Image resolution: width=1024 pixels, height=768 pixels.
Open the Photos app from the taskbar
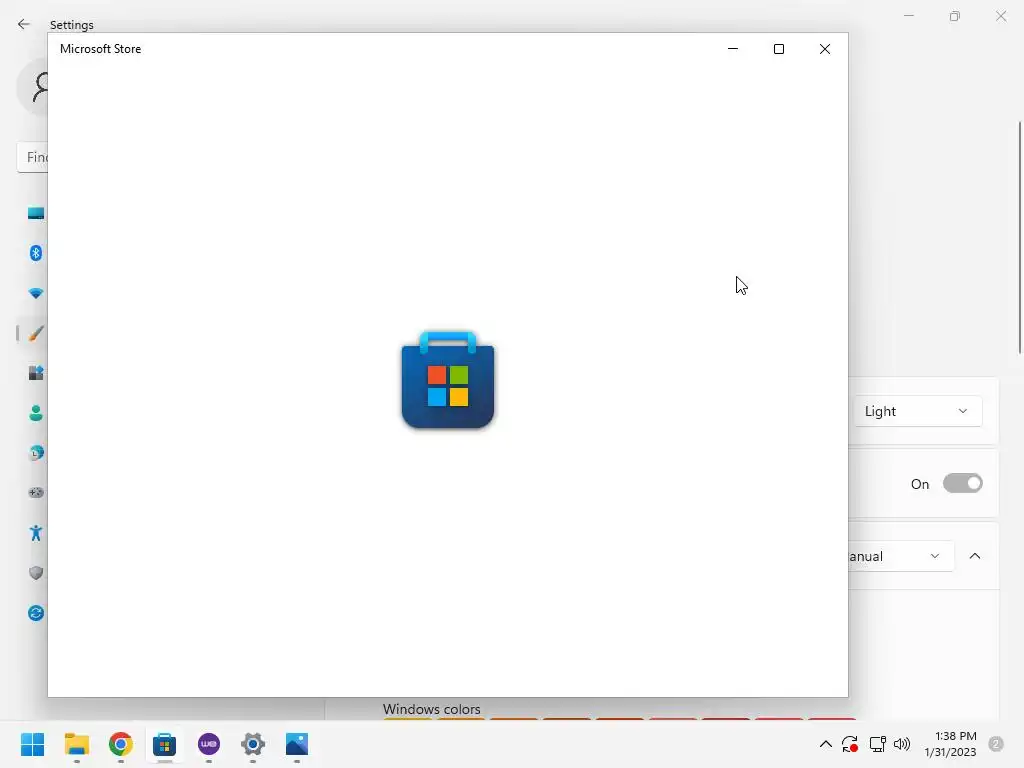[296, 744]
